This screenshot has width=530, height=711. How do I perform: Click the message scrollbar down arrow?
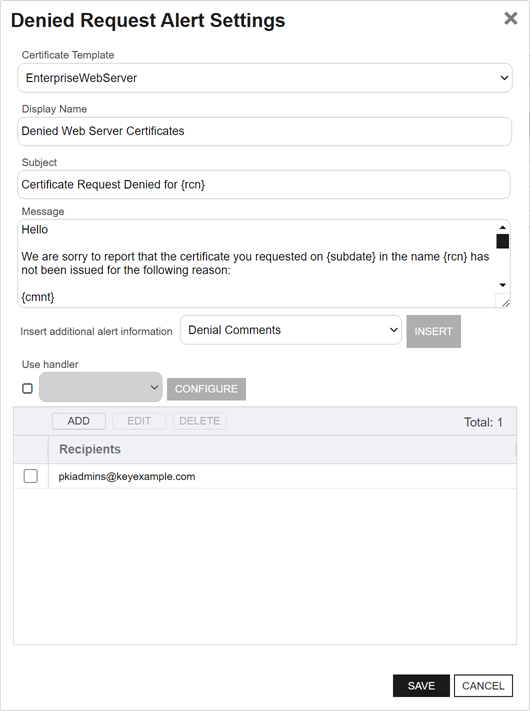pos(502,285)
